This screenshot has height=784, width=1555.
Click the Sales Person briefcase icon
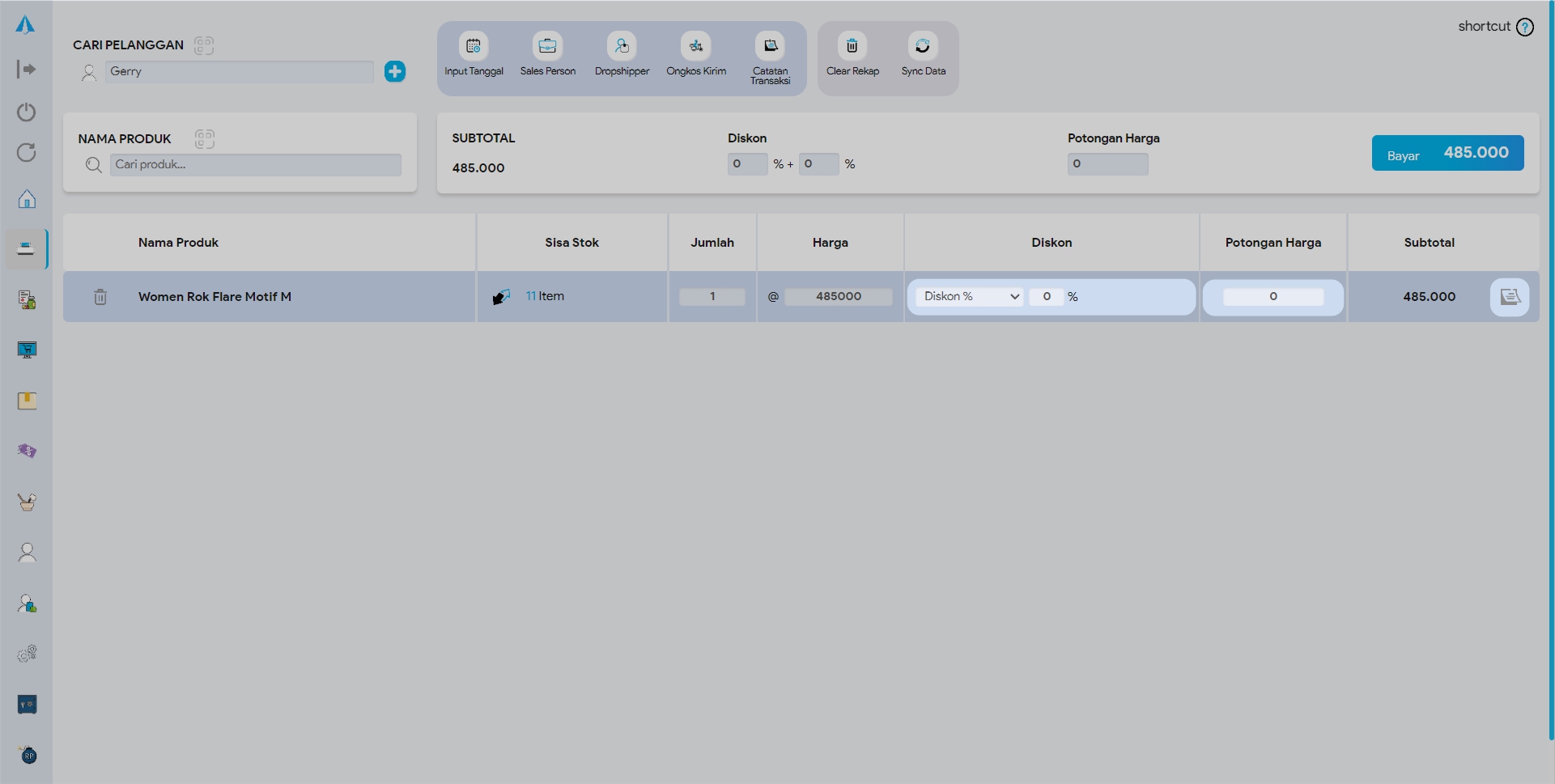[547, 46]
